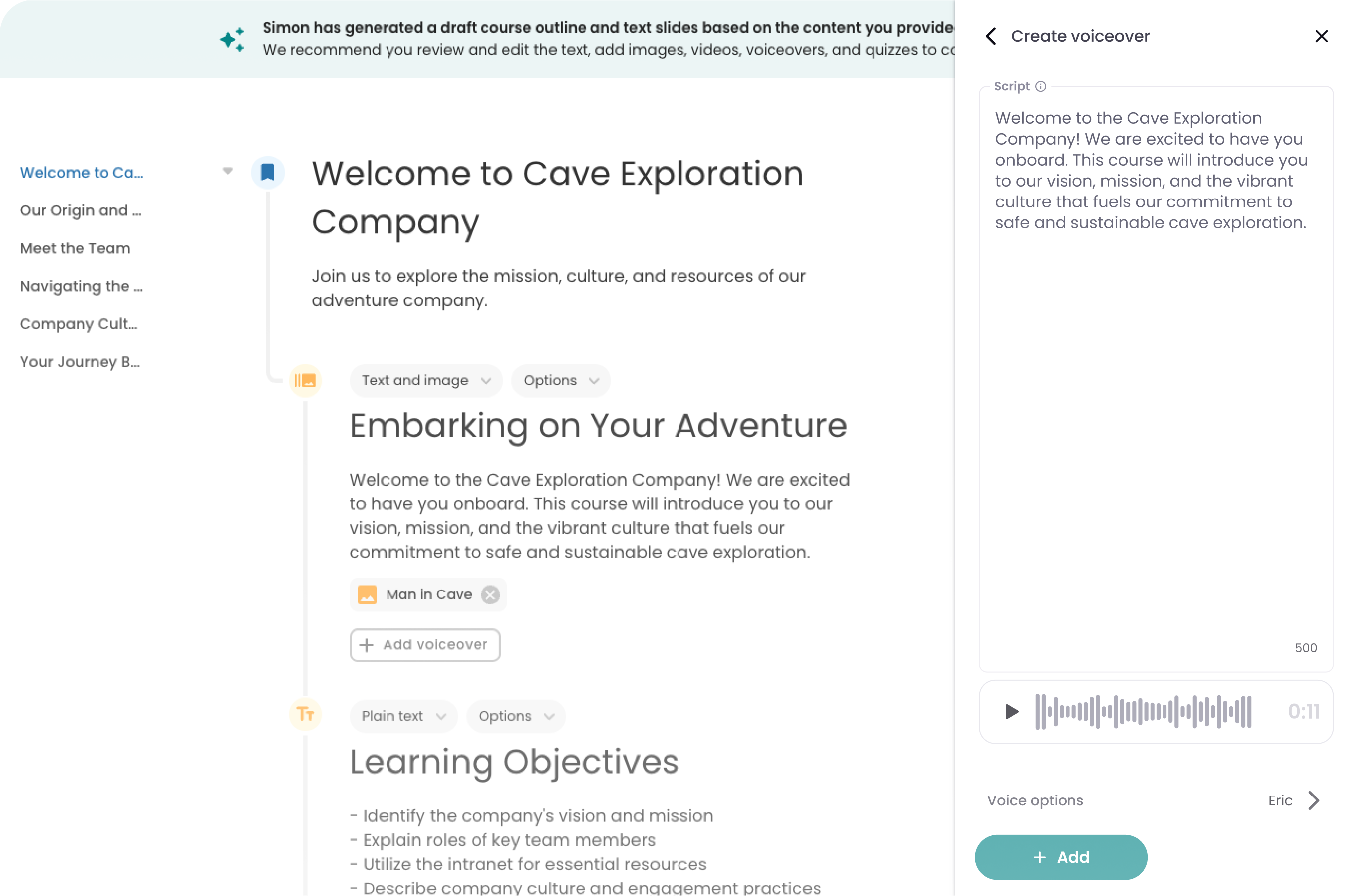This screenshot has width=1358, height=896.
Task: Go to the Our Origin and... section
Action: click(80, 210)
